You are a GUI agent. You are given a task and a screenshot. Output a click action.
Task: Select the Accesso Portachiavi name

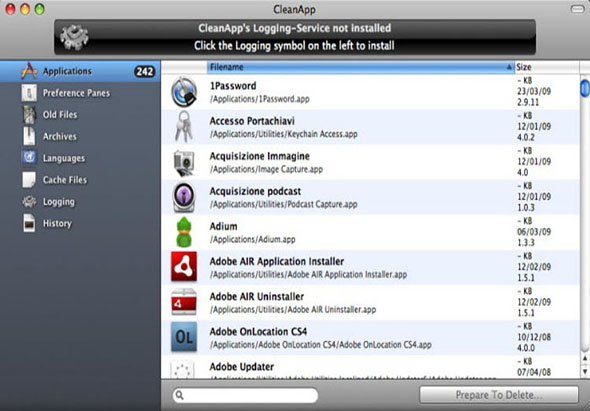point(252,121)
